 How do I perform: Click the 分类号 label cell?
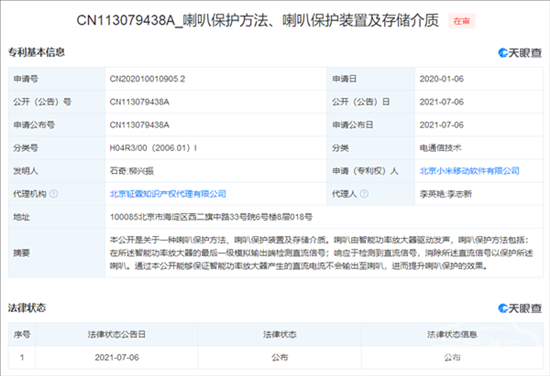[x=57, y=148]
